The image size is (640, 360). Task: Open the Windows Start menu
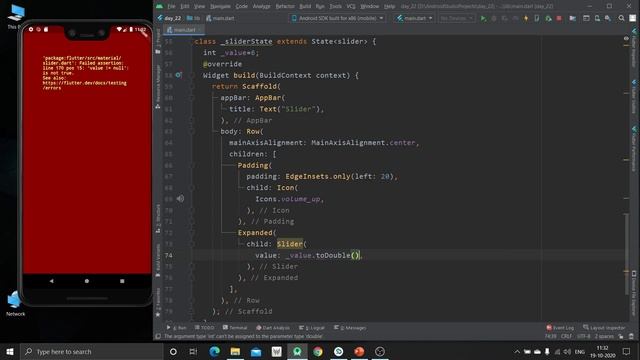pos(10,351)
